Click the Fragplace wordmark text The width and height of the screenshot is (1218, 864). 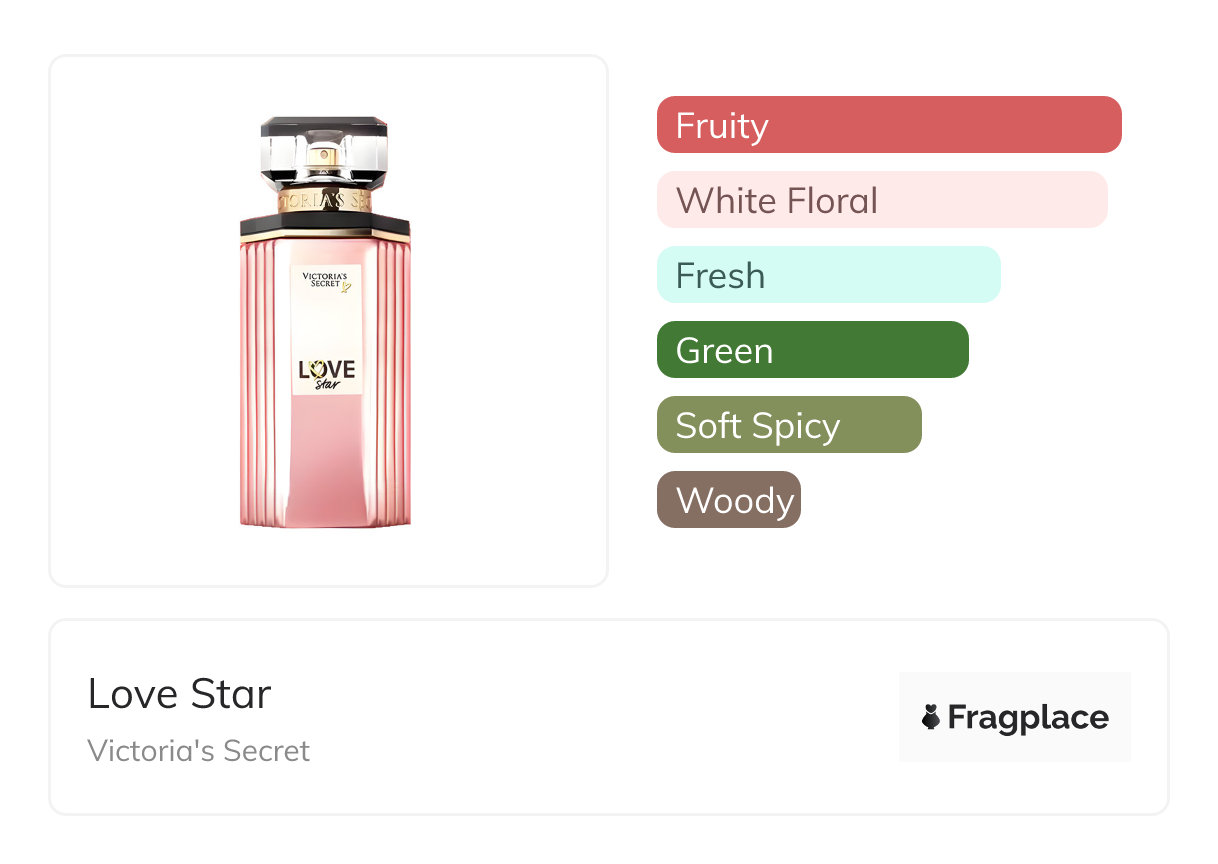tap(1028, 717)
